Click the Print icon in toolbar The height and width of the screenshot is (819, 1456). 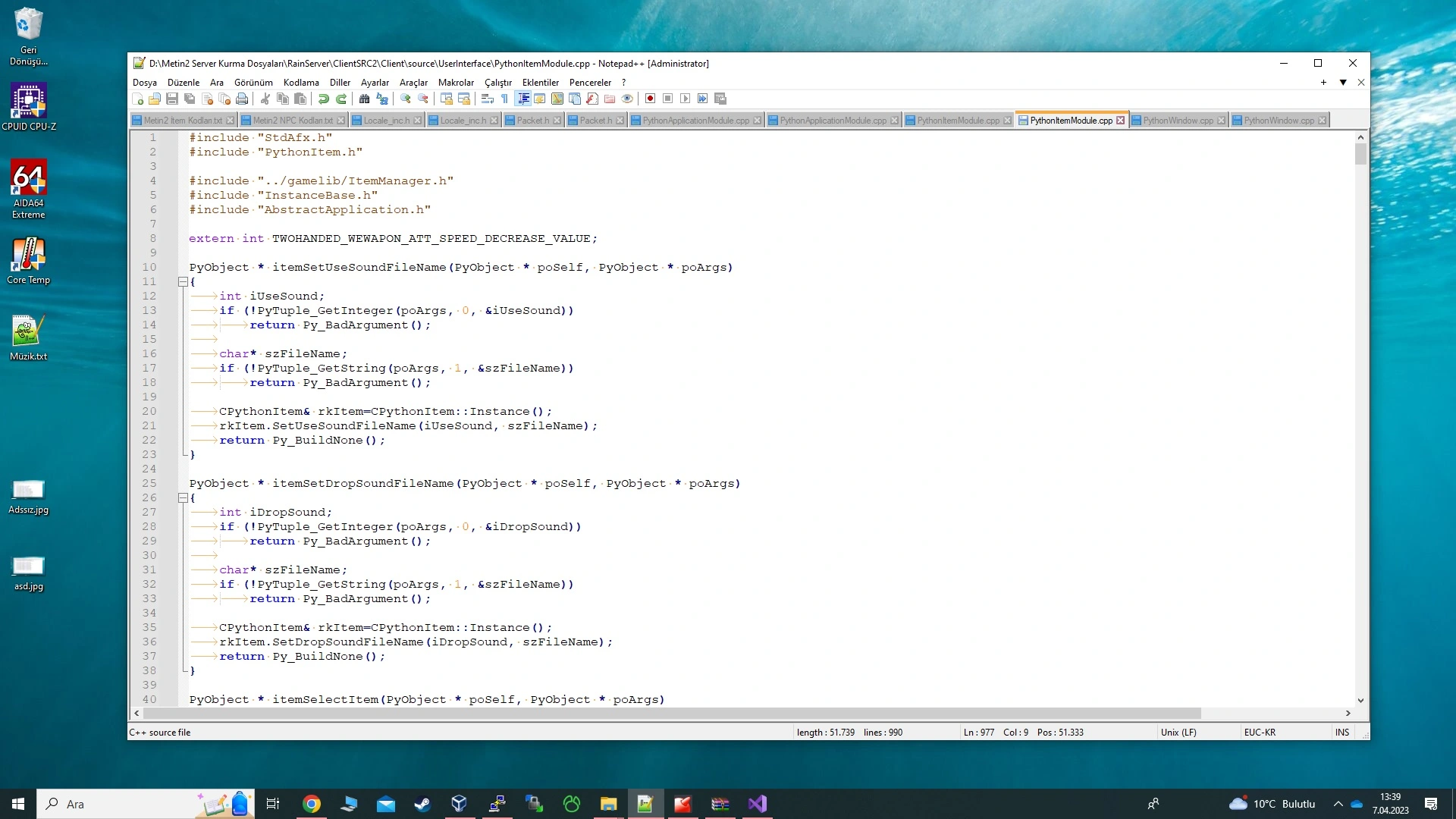click(242, 99)
